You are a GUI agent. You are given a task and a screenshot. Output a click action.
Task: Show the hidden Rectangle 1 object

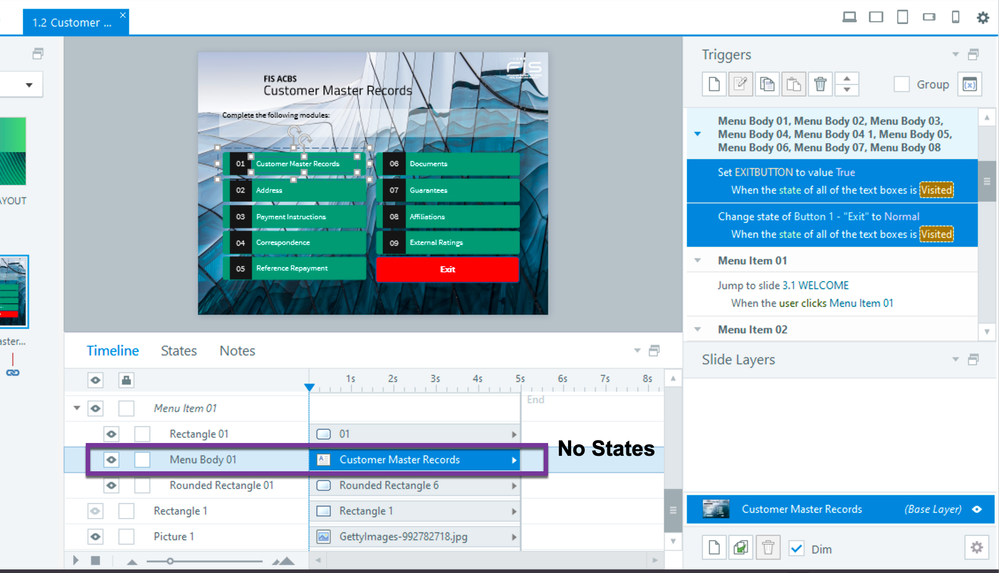point(96,511)
